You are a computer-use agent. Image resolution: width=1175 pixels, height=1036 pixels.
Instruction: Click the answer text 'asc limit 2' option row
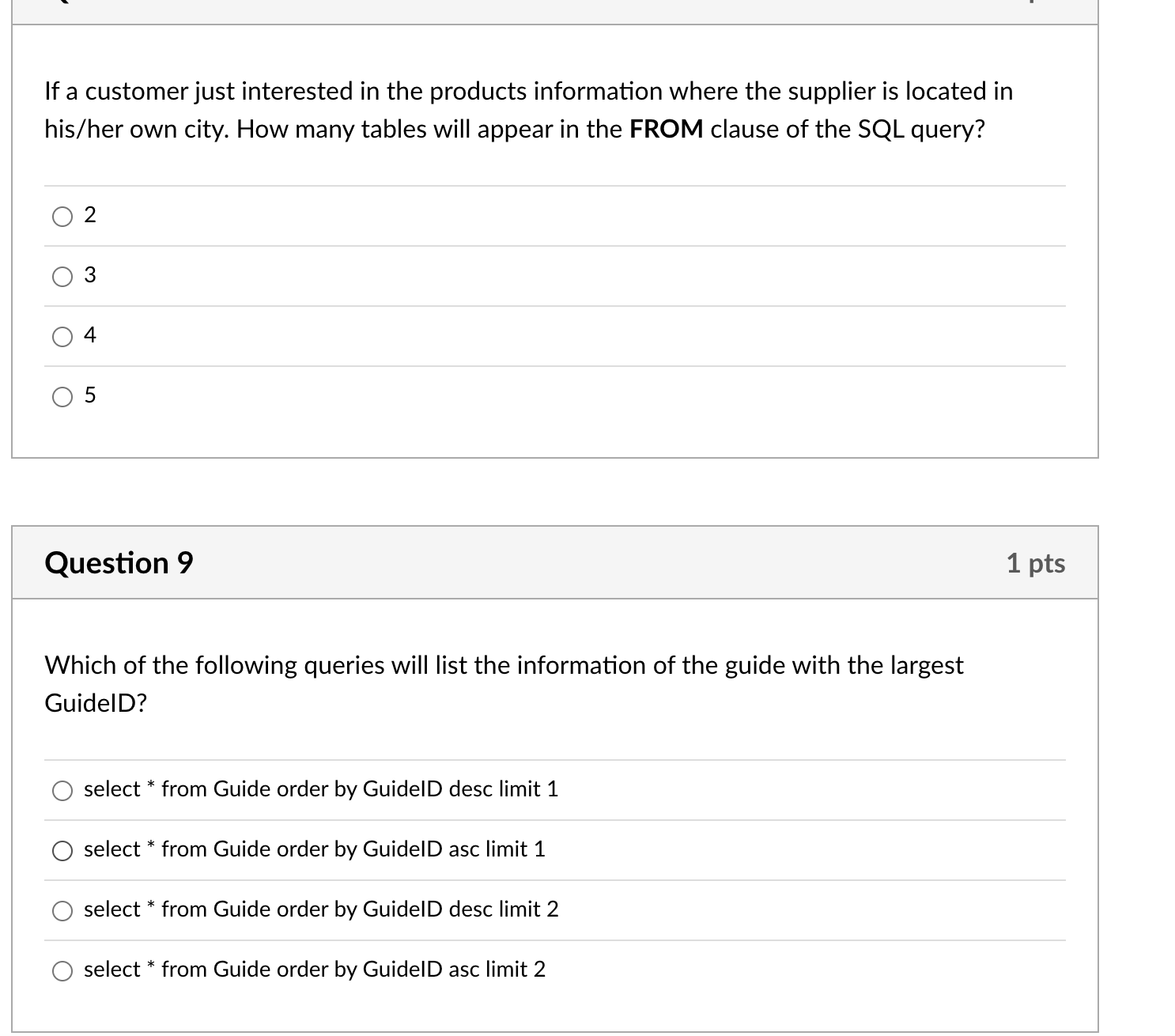314,969
